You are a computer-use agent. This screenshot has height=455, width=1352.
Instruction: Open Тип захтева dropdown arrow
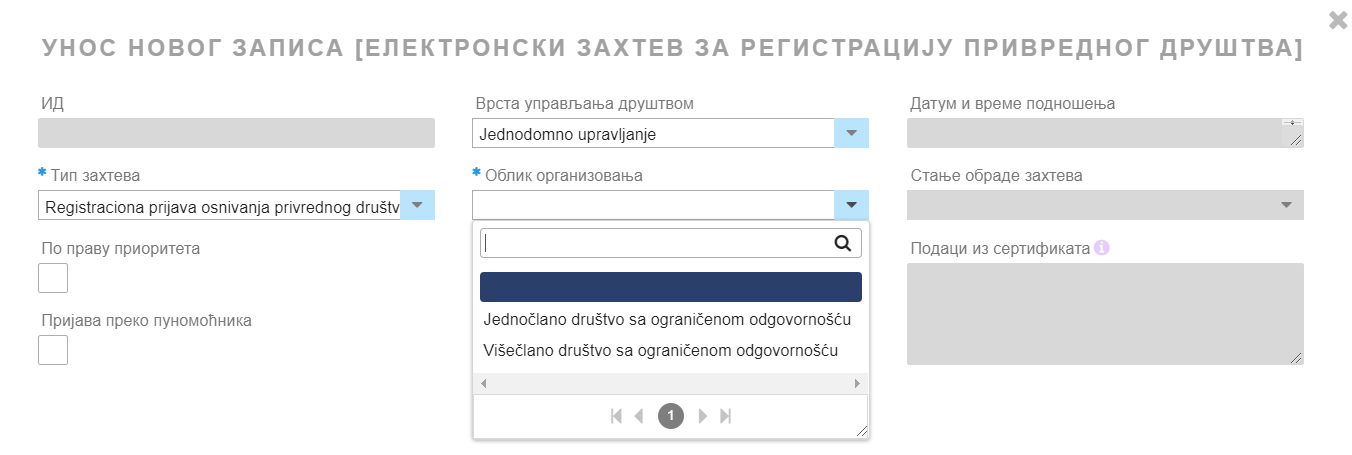coord(417,205)
